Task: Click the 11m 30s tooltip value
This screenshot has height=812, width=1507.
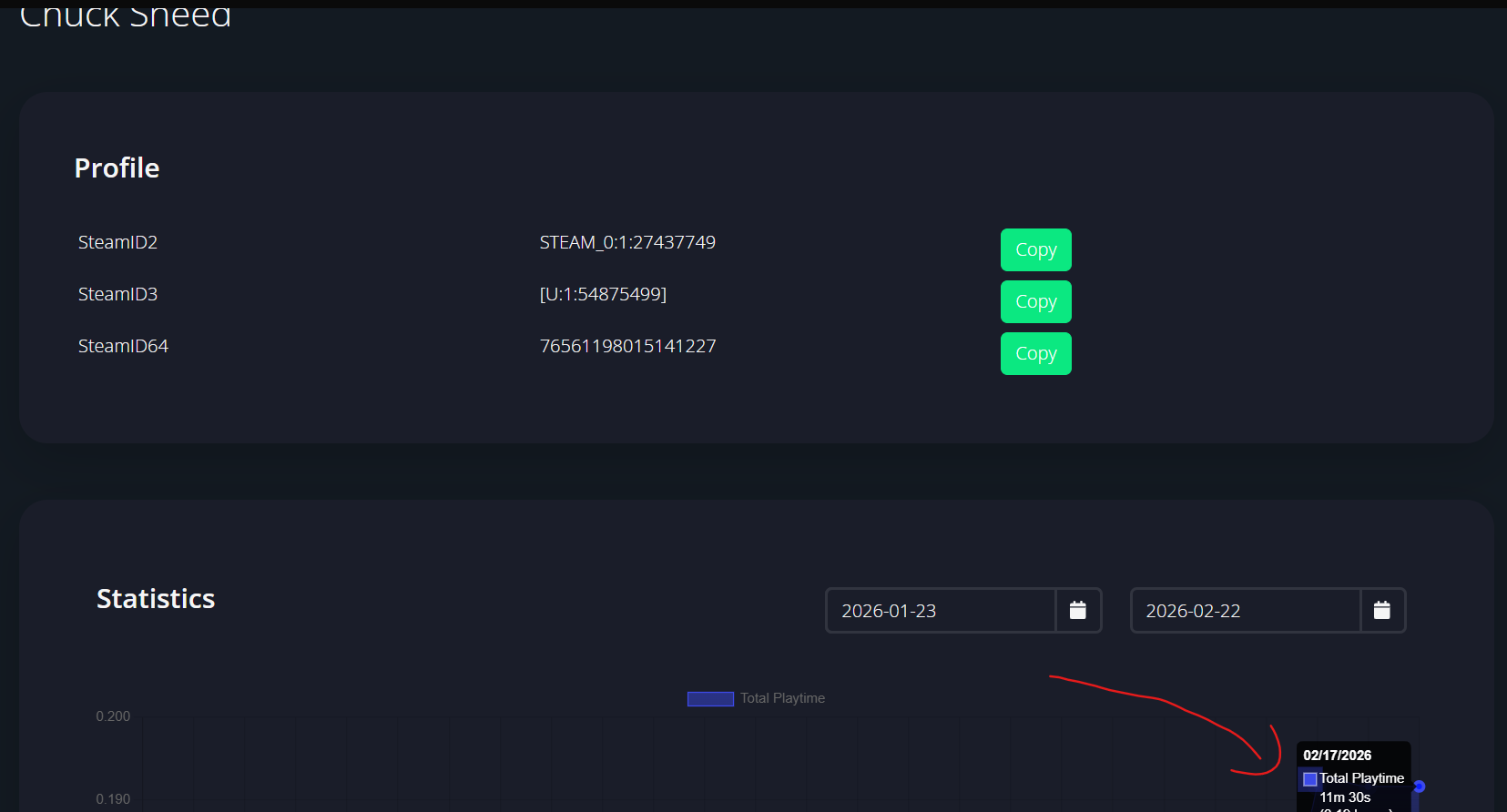Action: tap(1345, 797)
